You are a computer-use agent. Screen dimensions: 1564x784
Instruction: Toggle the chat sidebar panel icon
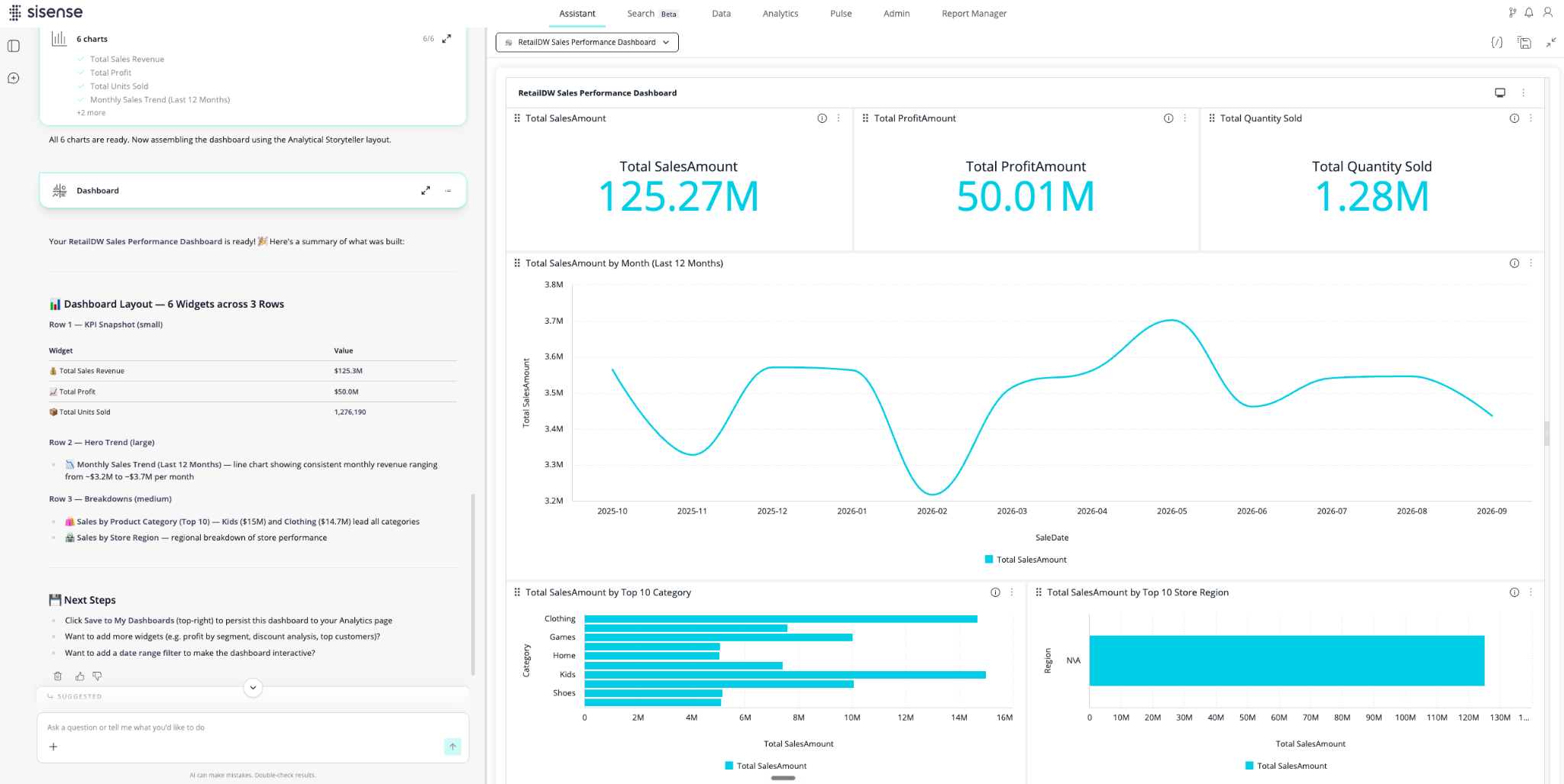[x=14, y=47]
